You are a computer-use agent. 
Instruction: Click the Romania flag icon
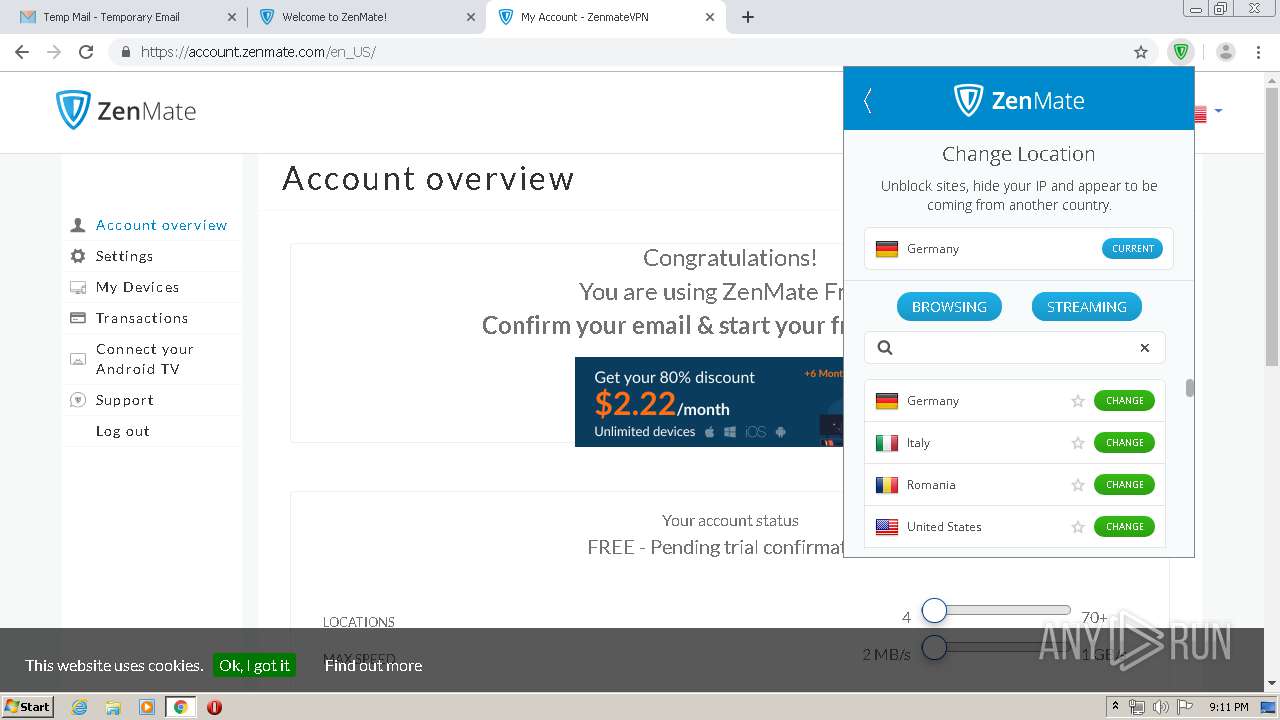(887, 485)
